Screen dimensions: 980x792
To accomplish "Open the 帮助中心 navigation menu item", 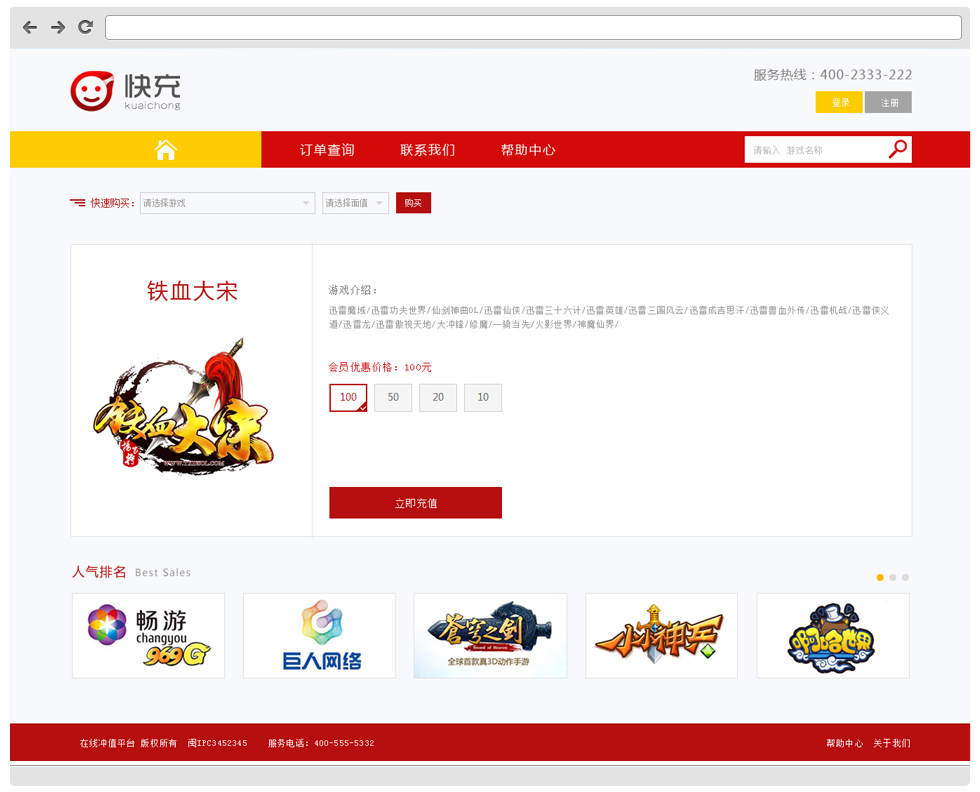I will coord(528,150).
